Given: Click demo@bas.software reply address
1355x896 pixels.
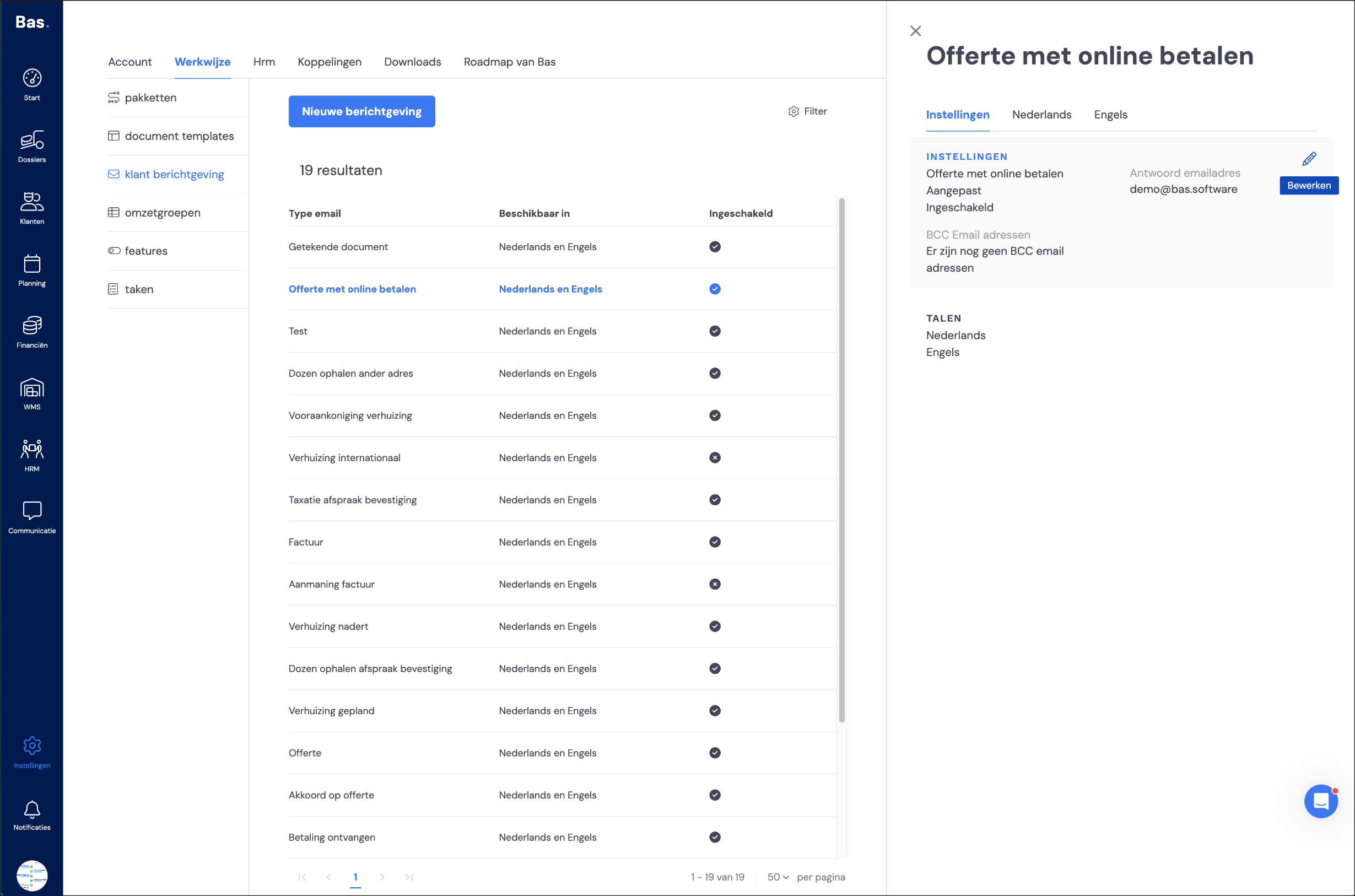Looking at the screenshot, I should point(1183,189).
